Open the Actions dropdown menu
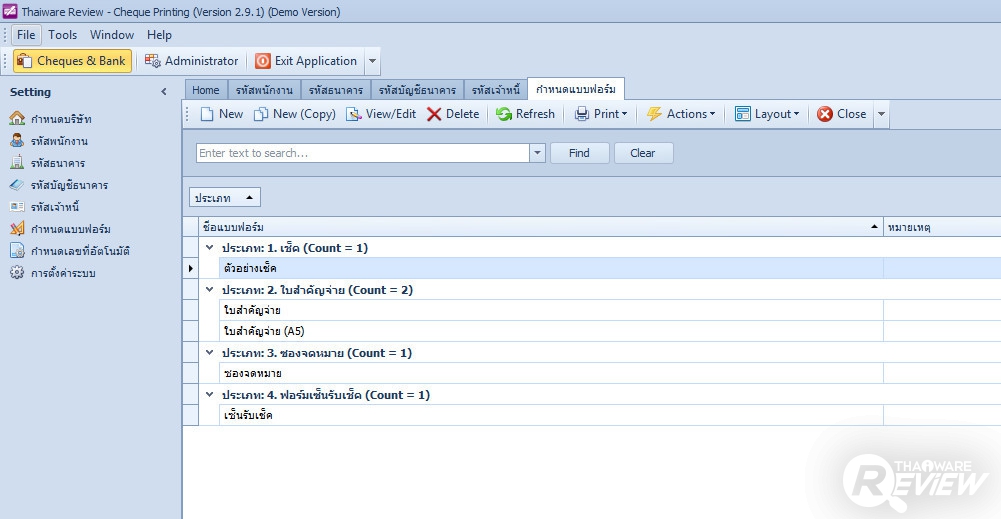Image resolution: width=1001 pixels, height=519 pixels. coord(712,114)
